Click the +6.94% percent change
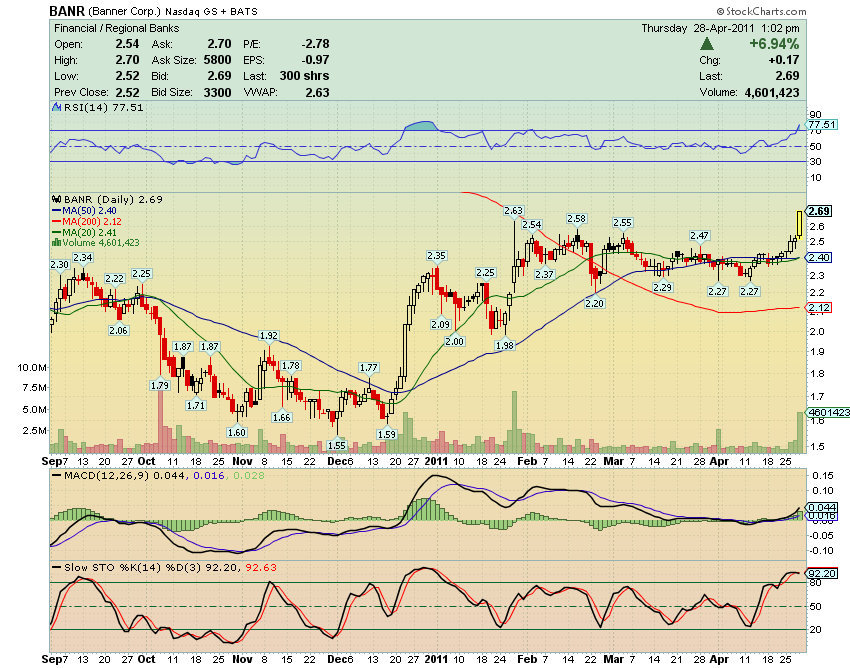 click(x=774, y=44)
